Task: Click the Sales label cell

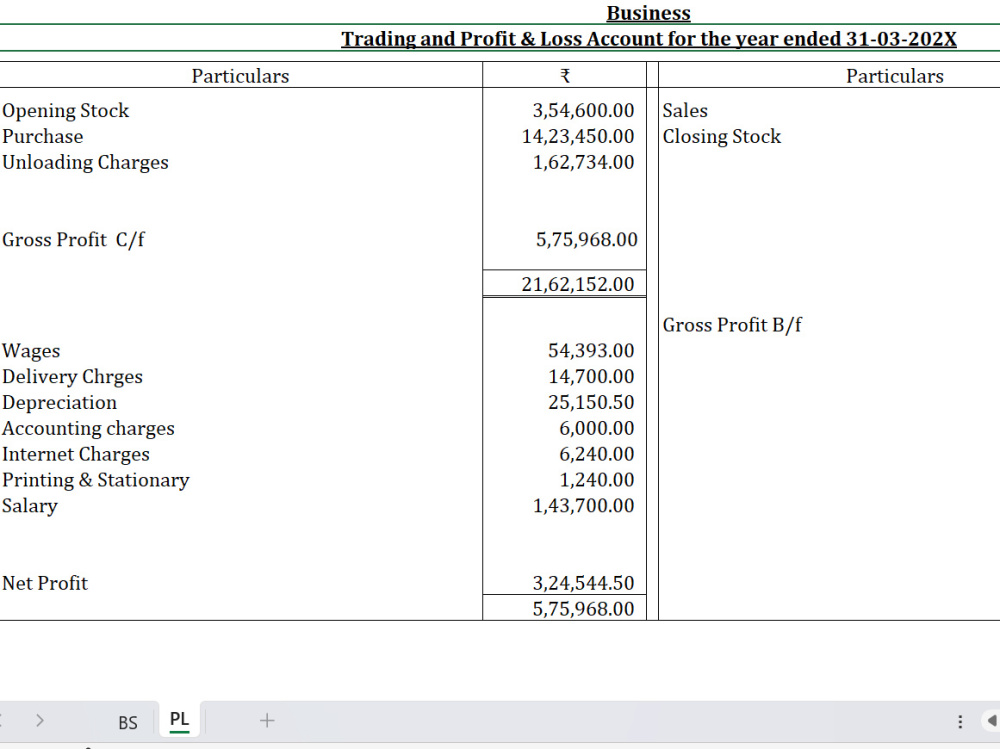Action: [685, 110]
